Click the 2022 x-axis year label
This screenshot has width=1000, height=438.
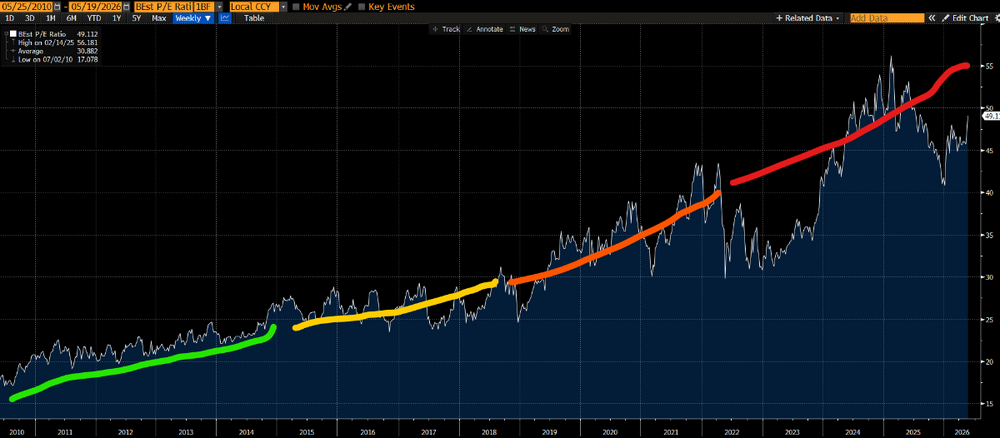click(x=730, y=432)
